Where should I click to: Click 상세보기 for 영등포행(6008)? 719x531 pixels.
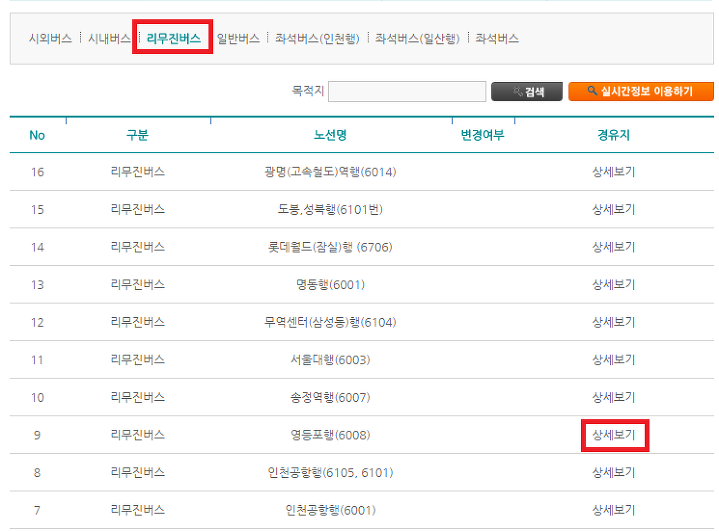[614, 435]
